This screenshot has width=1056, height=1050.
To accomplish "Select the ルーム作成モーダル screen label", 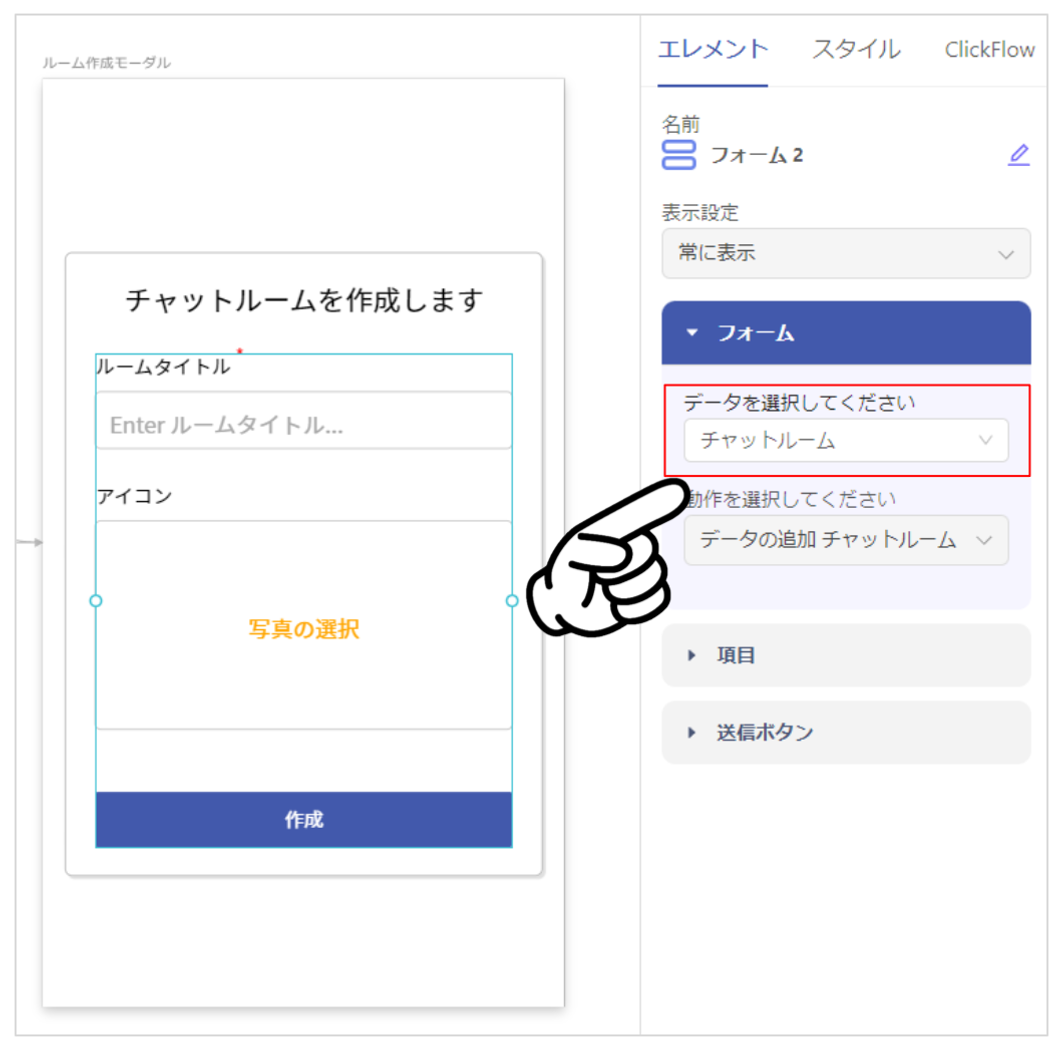I will click(x=106, y=63).
